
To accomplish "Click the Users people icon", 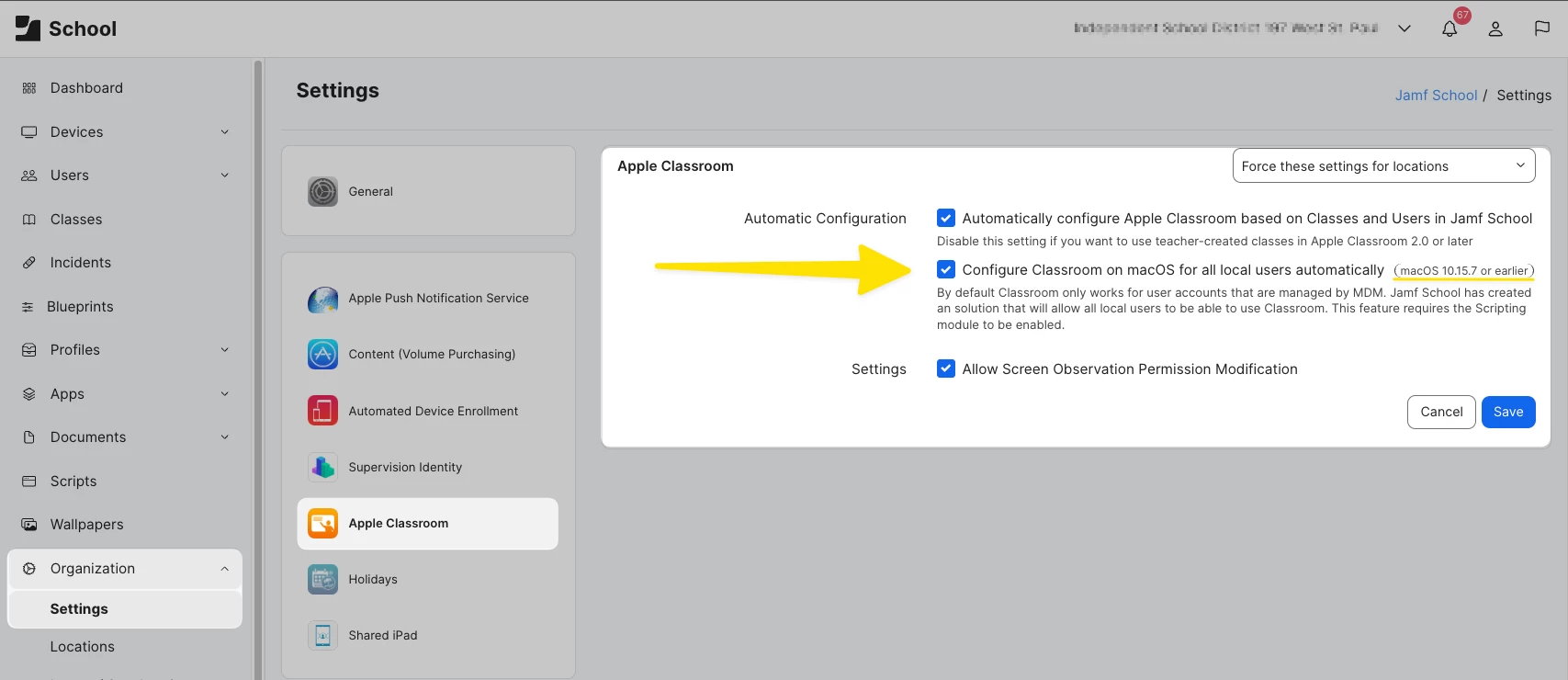I will tap(29, 176).
